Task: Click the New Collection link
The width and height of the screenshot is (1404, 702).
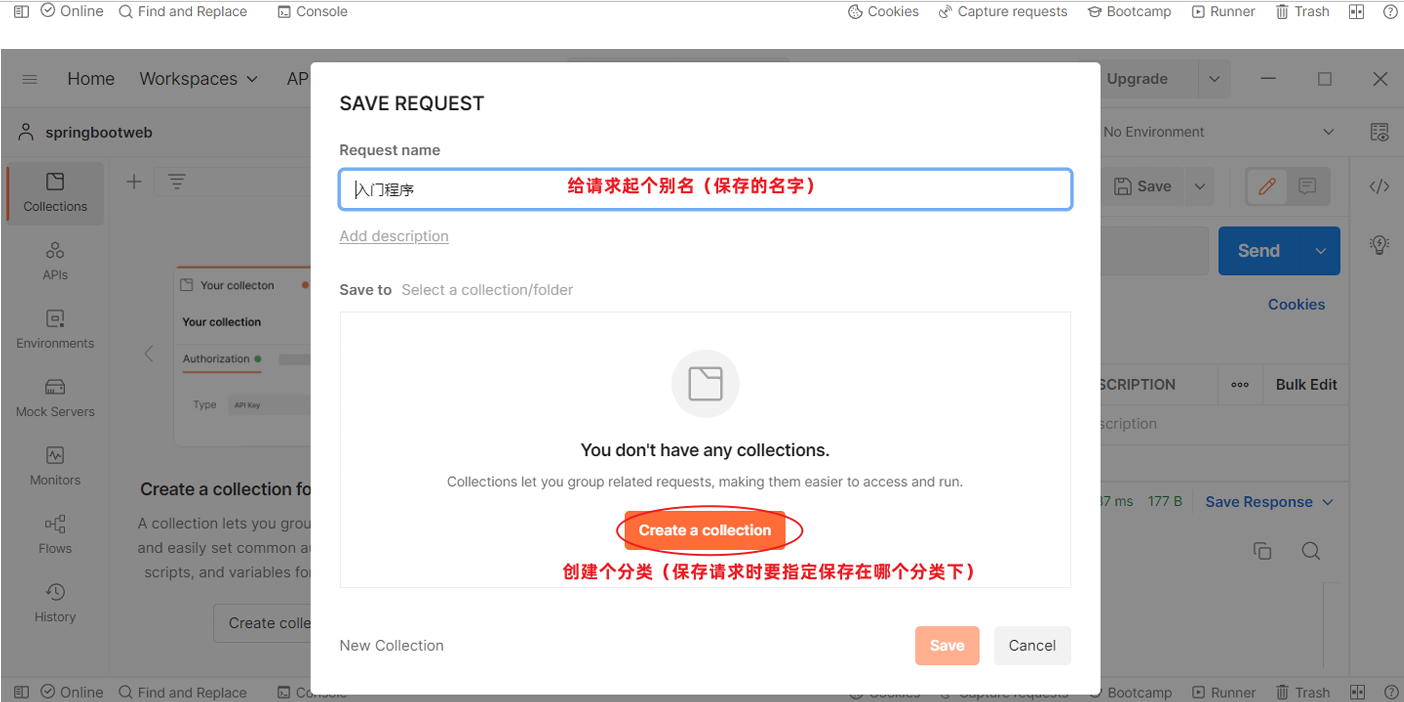Action: coord(392,646)
